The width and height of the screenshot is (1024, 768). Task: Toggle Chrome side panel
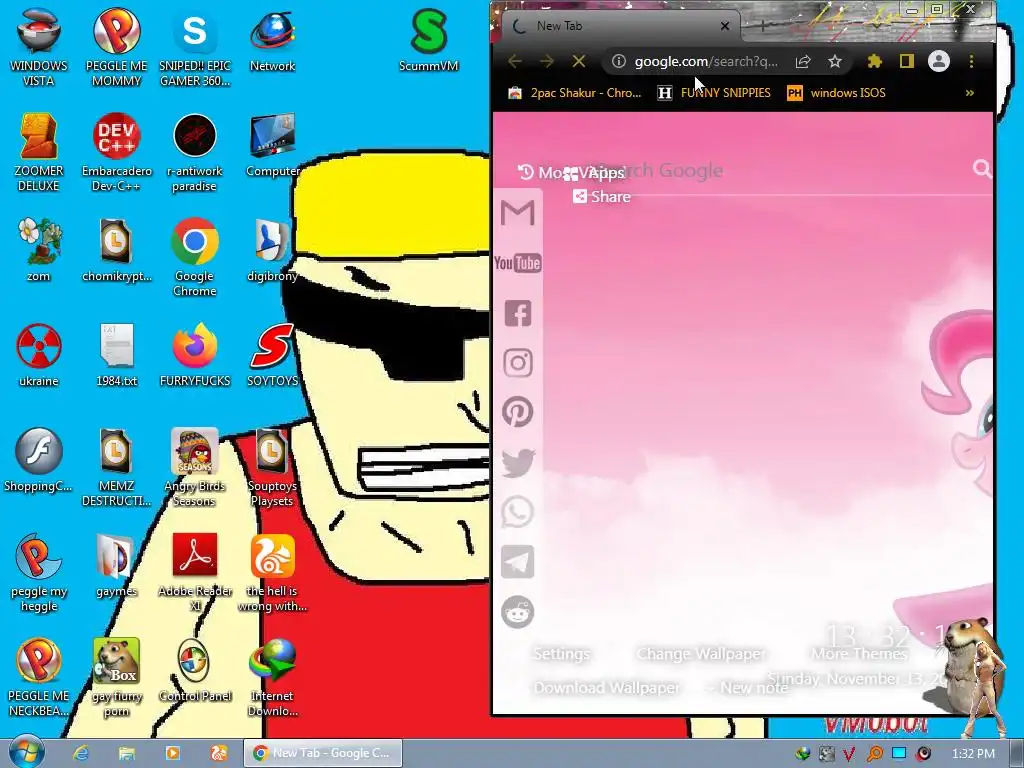click(x=906, y=61)
